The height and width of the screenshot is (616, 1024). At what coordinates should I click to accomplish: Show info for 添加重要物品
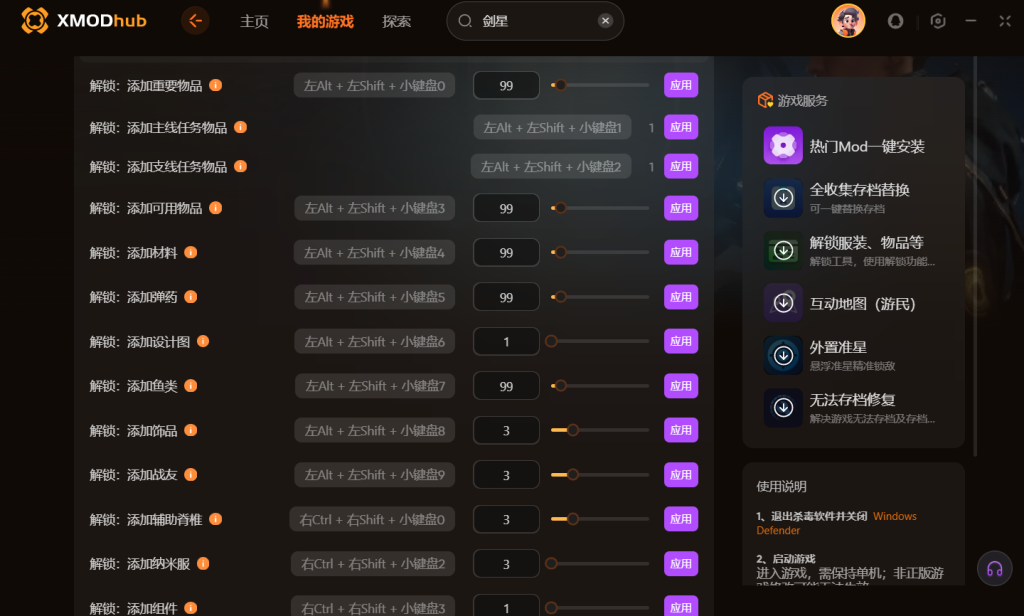click(x=215, y=86)
